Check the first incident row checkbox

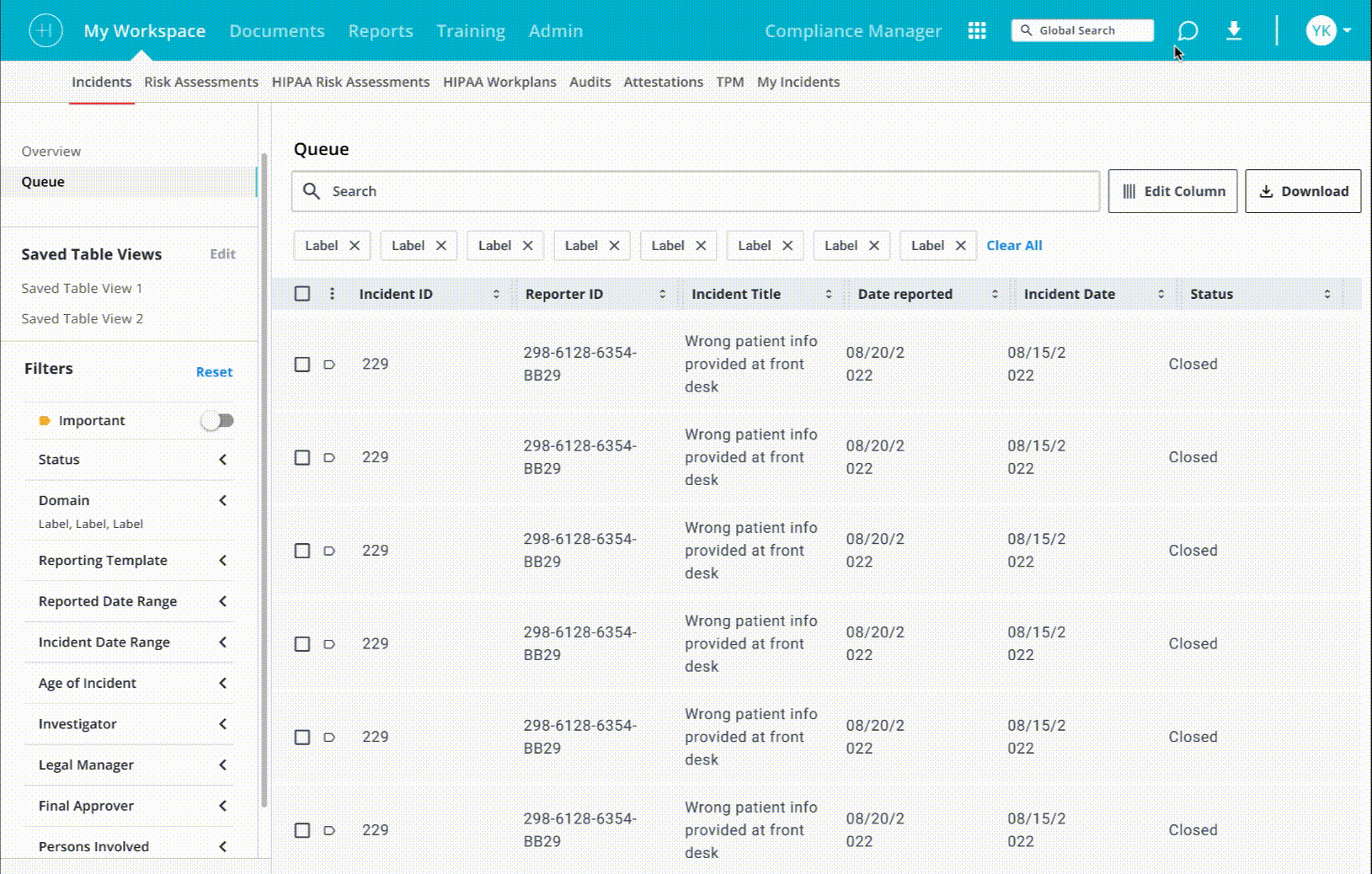point(302,365)
